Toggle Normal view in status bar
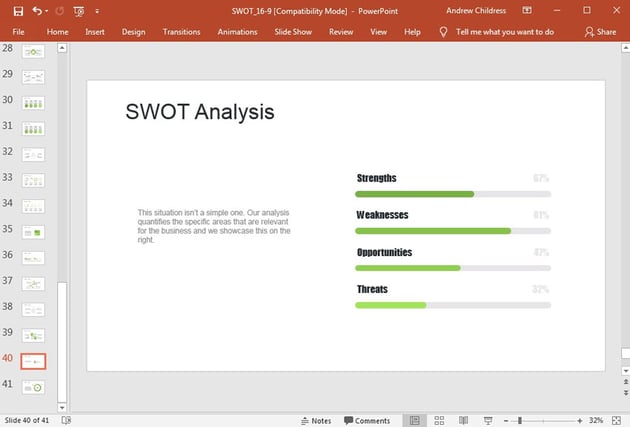Screen dimensions: 630x427 click(x=414, y=421)
